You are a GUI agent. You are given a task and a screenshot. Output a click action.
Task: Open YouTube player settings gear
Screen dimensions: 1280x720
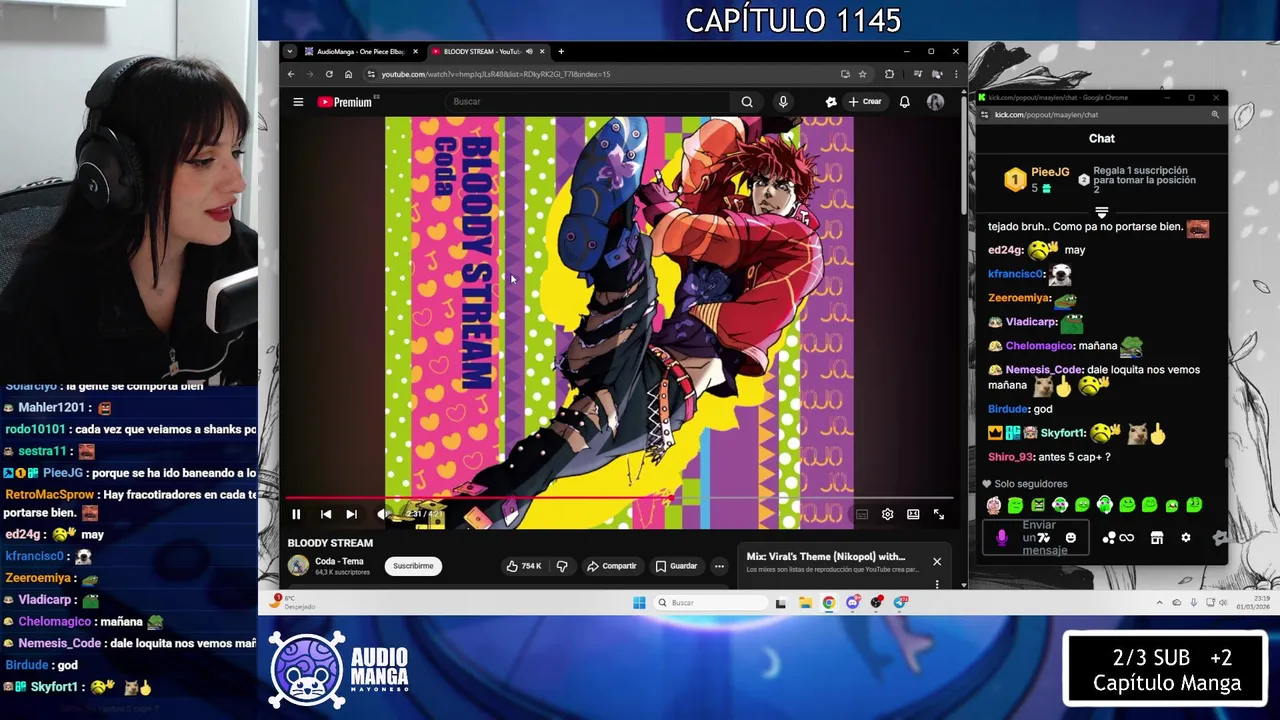[x=887, y=514]
